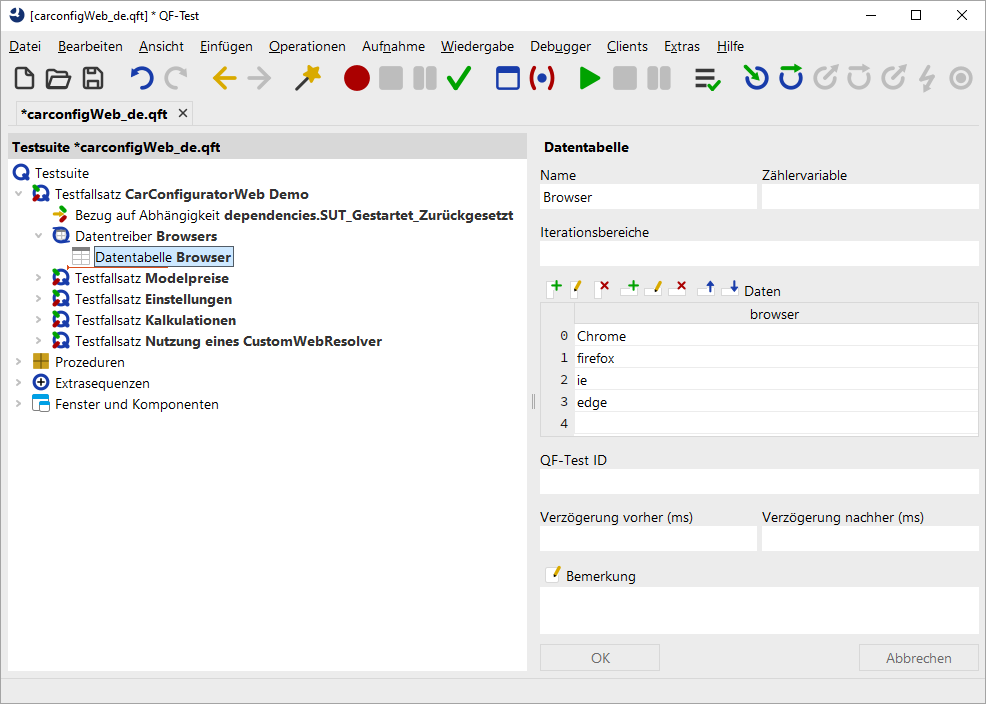This screenshot has height=704, width=986.
Task: Save the test suite with floppy icon
Action: tap(93, 79)
